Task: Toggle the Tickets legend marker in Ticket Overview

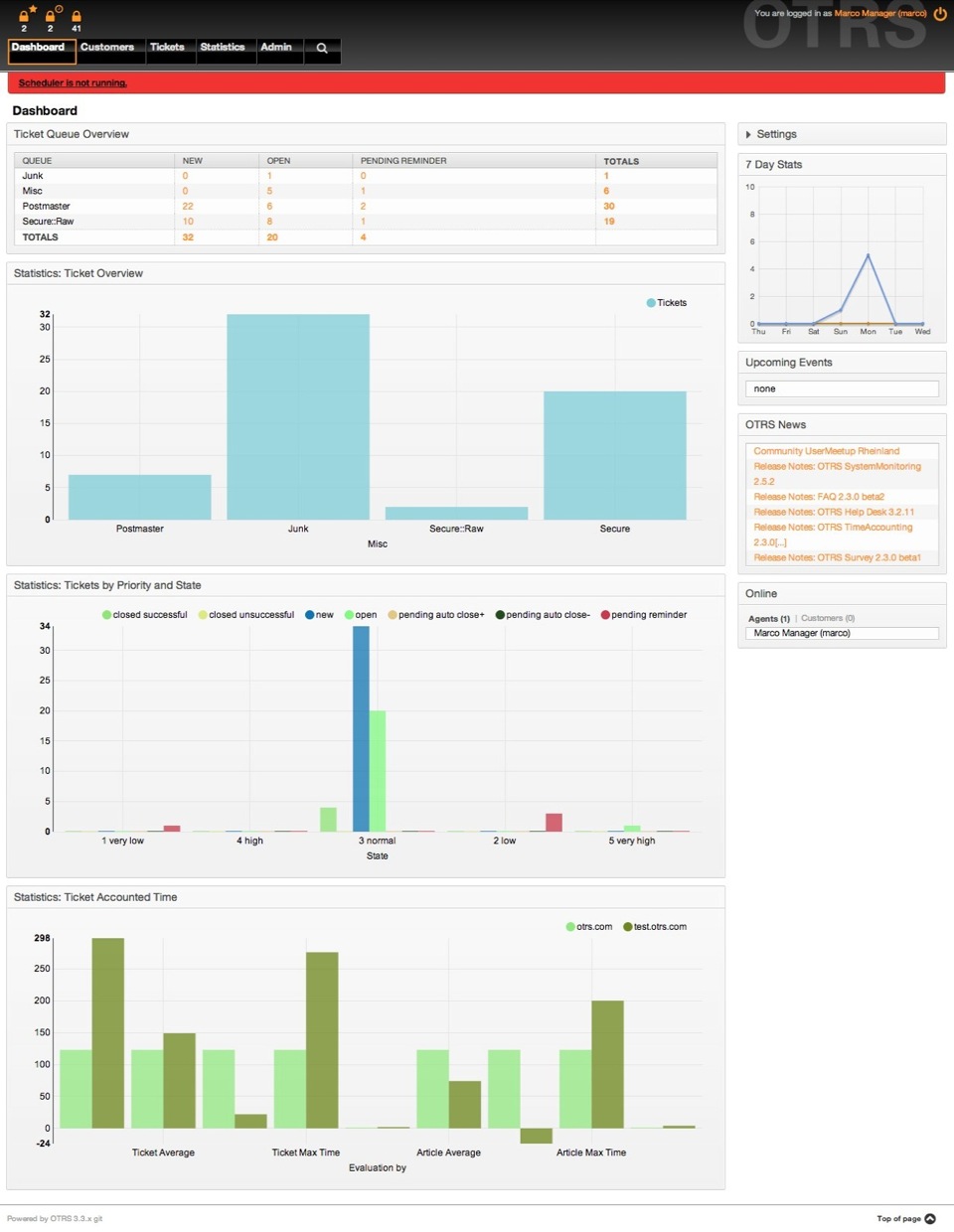Action: (651, 303)
